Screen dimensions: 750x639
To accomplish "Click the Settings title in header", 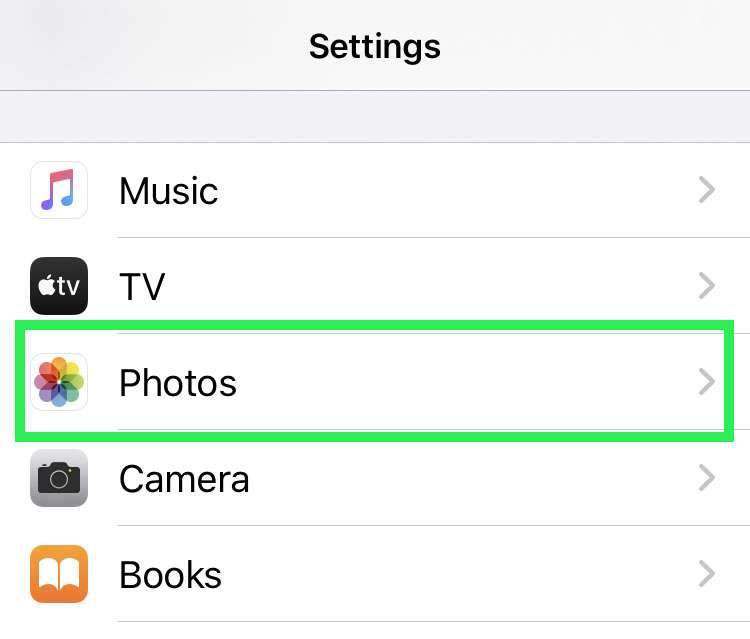I will pyautogui.click(x=375, y=47).
